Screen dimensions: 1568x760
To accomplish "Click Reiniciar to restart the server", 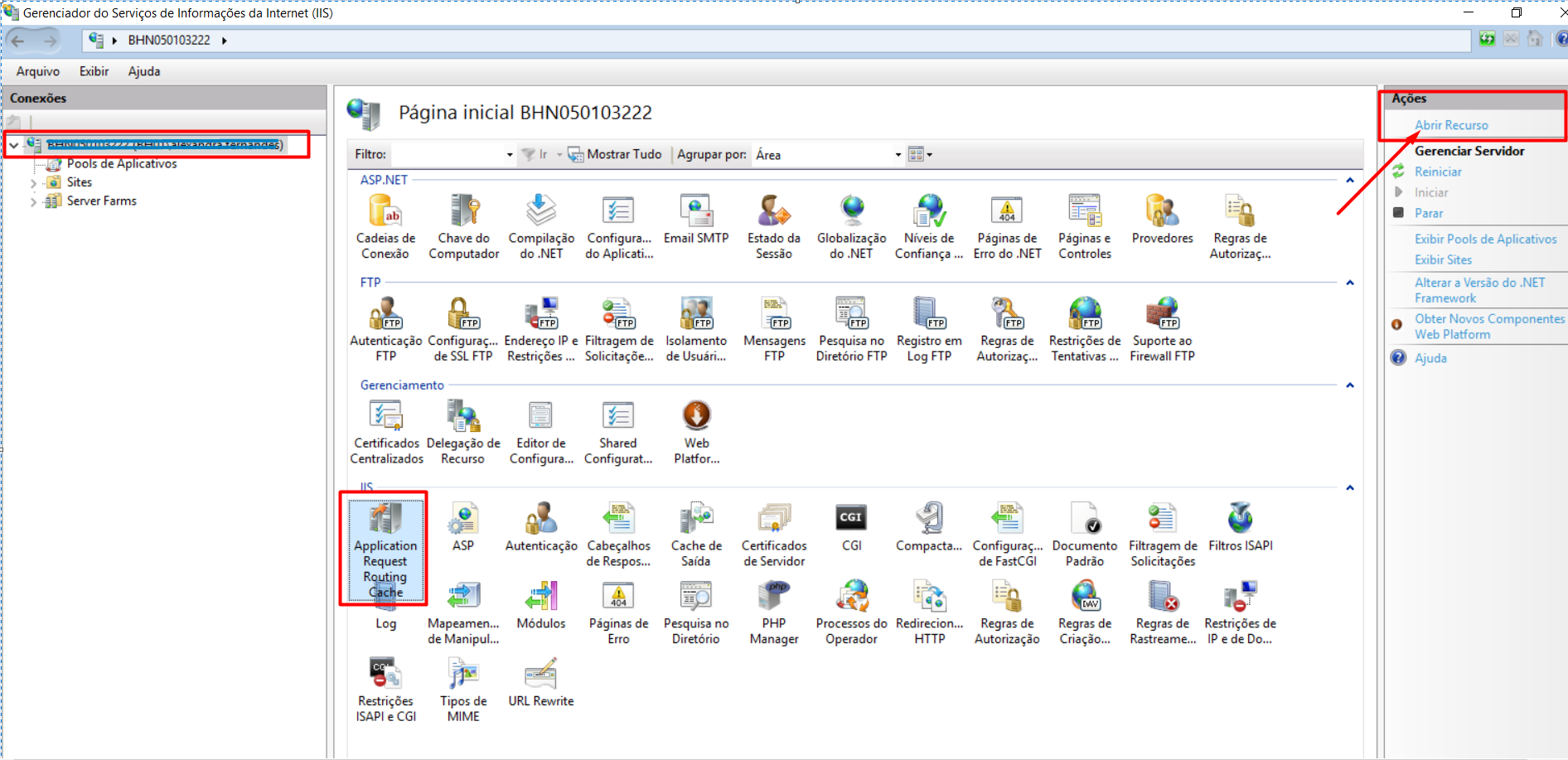I will [1438, 172].
